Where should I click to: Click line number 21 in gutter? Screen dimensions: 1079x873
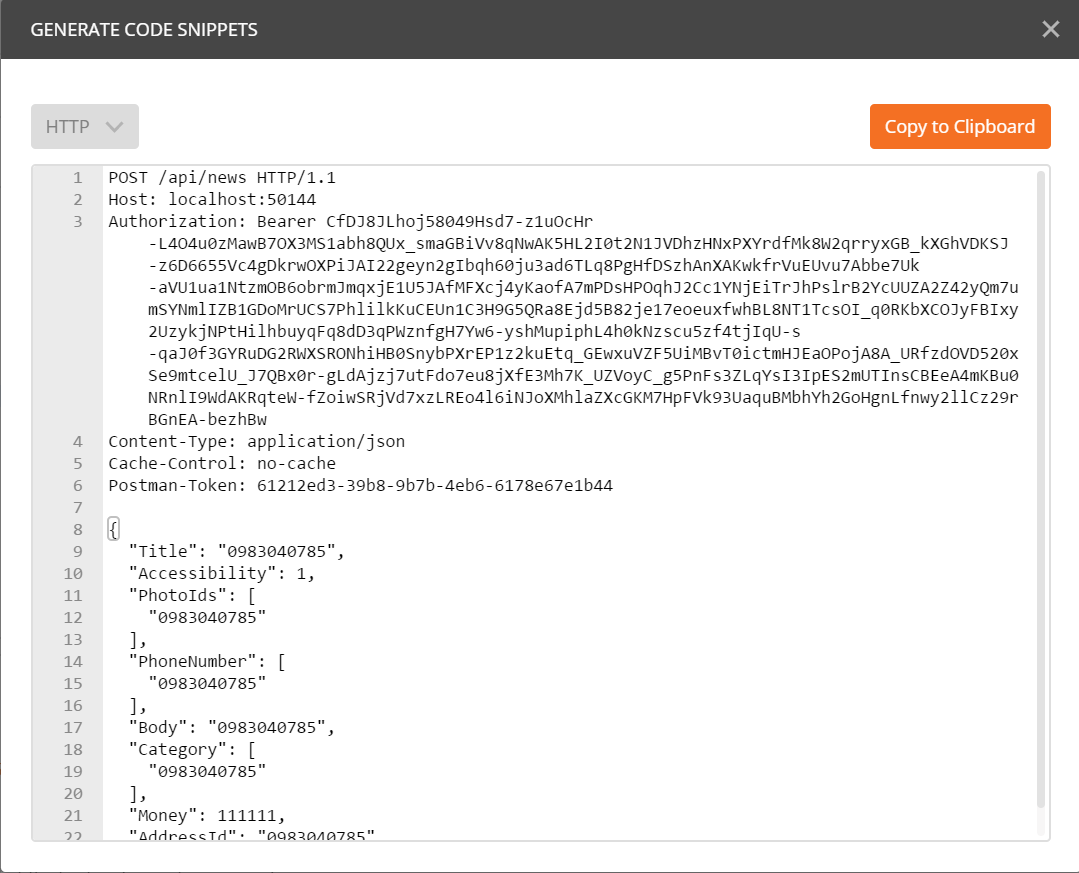[73, 816]
